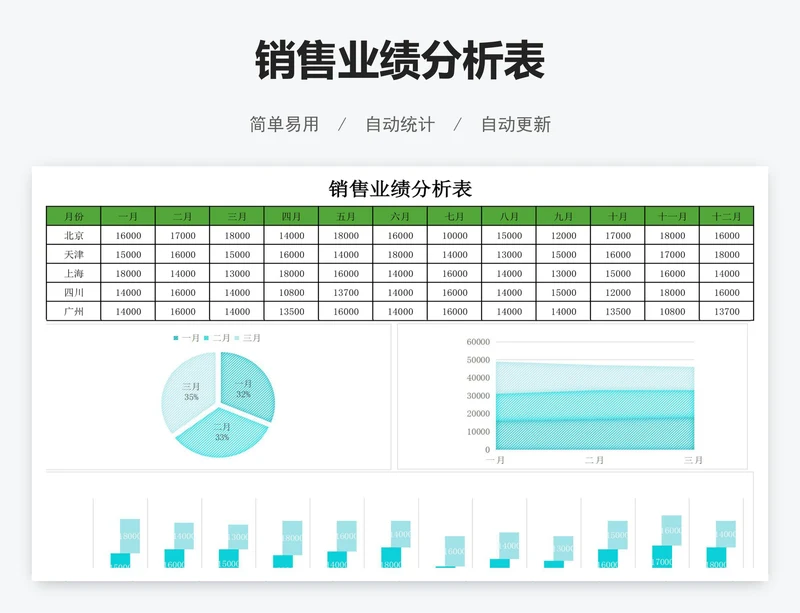Click 四川's 十月 cell showing 12000
Image resolution: width=800 pixels, height=613 pixels.
(x=618, y=292)
